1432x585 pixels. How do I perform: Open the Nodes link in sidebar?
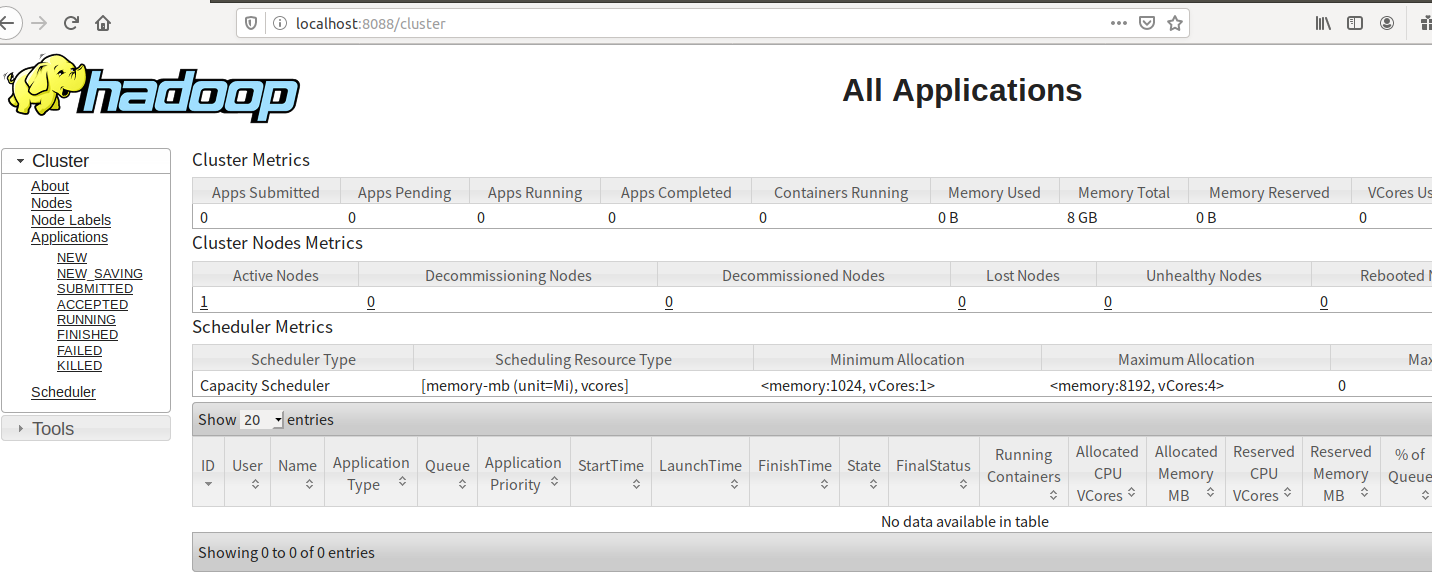coord(51,203)
